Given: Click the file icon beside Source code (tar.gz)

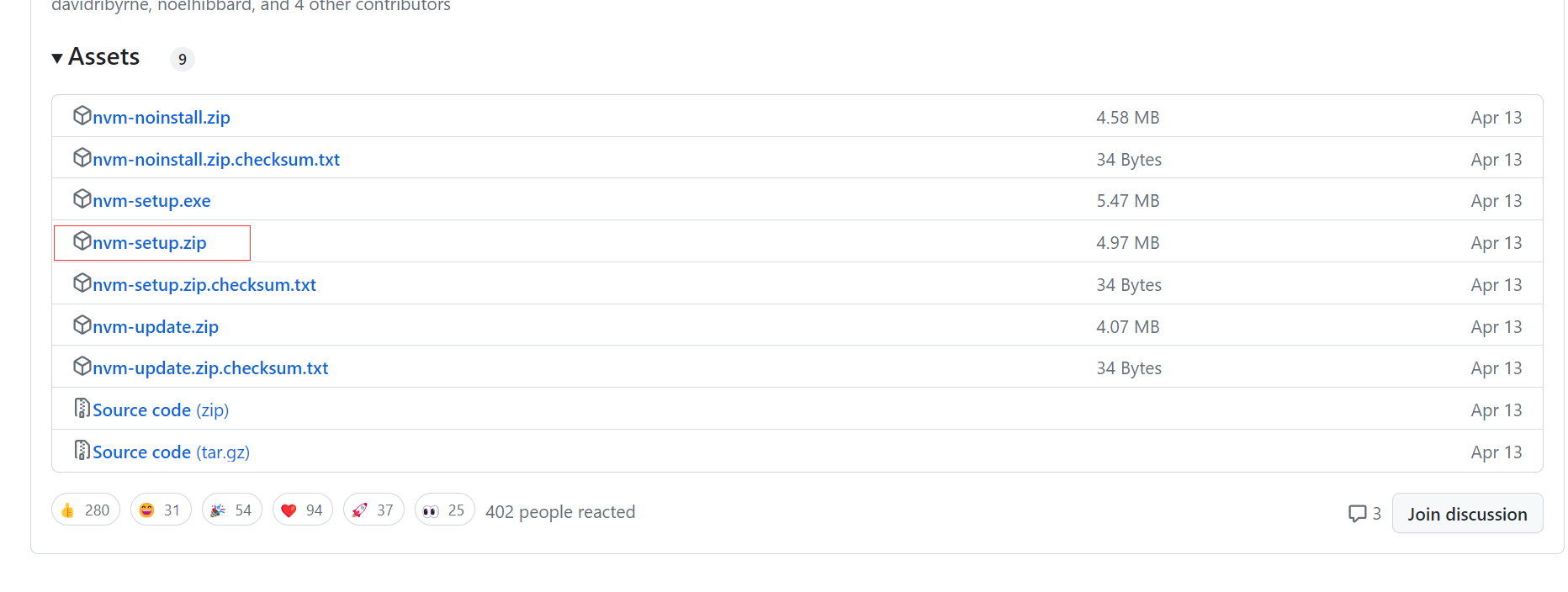Looking at the screenshot, I should click(82, 451).
